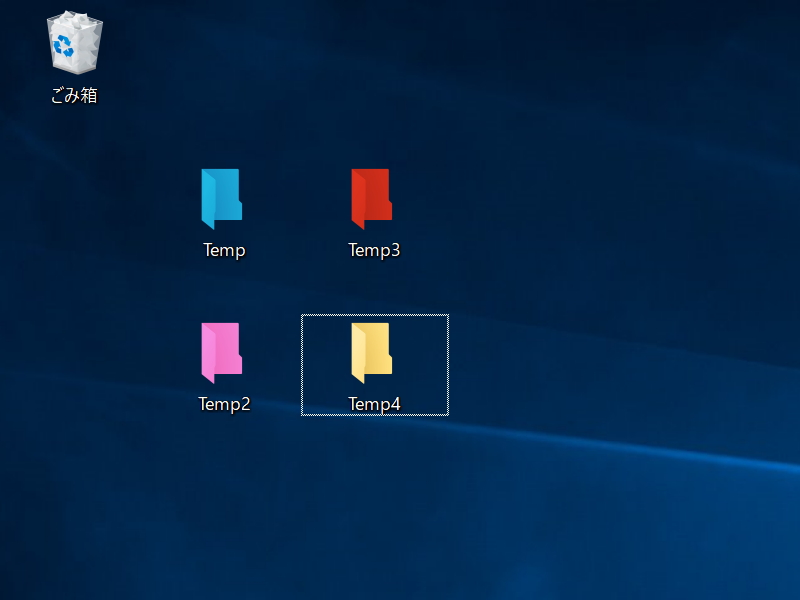The image size is (800, 600).
Task: Select the red Temp3 folder icon
Action: [x=371, y=198]
